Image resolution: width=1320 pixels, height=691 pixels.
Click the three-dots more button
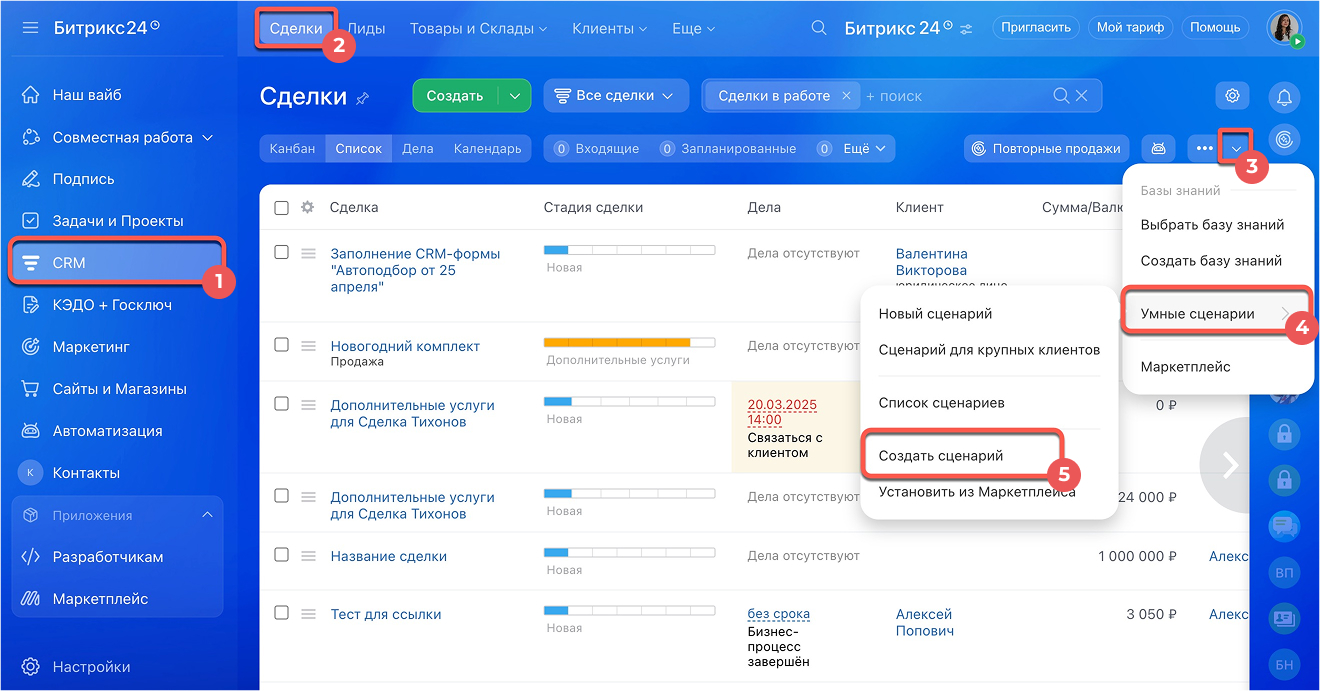coord(1202,148)
